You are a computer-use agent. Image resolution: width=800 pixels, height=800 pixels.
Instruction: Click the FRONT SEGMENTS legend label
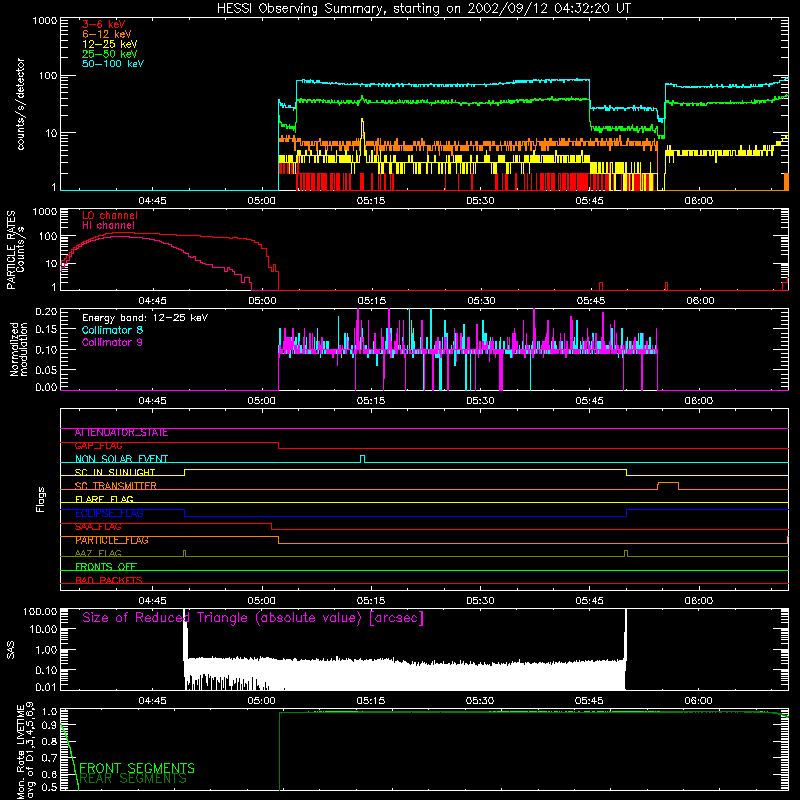coord(137,768)
